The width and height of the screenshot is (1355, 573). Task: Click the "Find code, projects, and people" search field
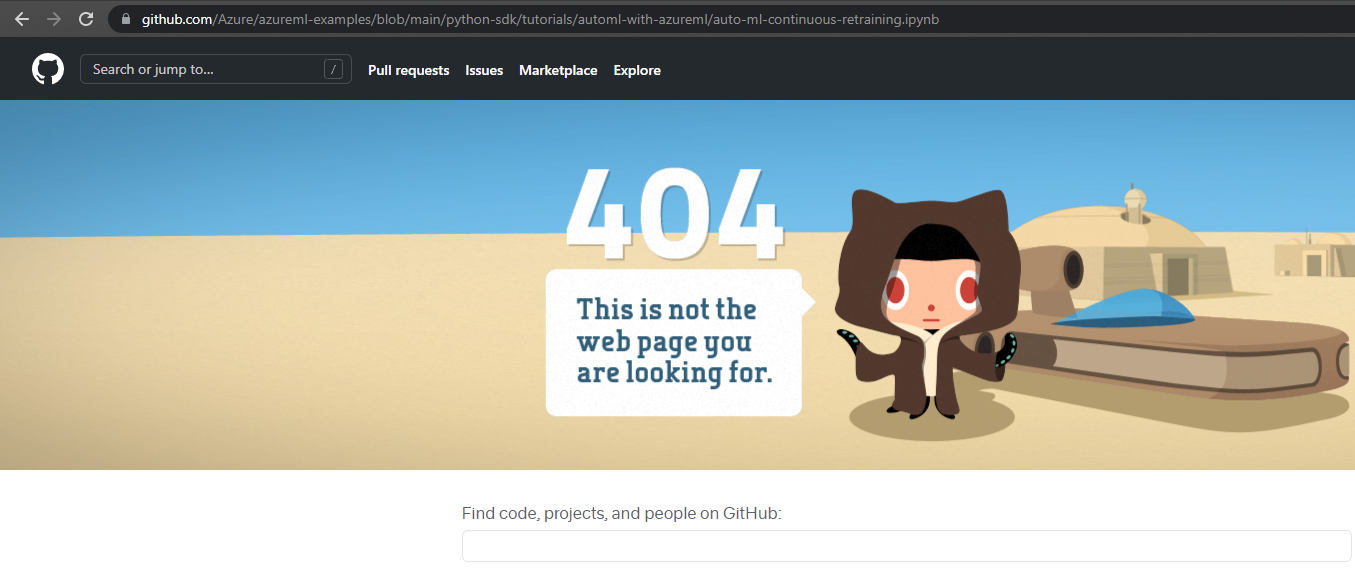906,546
